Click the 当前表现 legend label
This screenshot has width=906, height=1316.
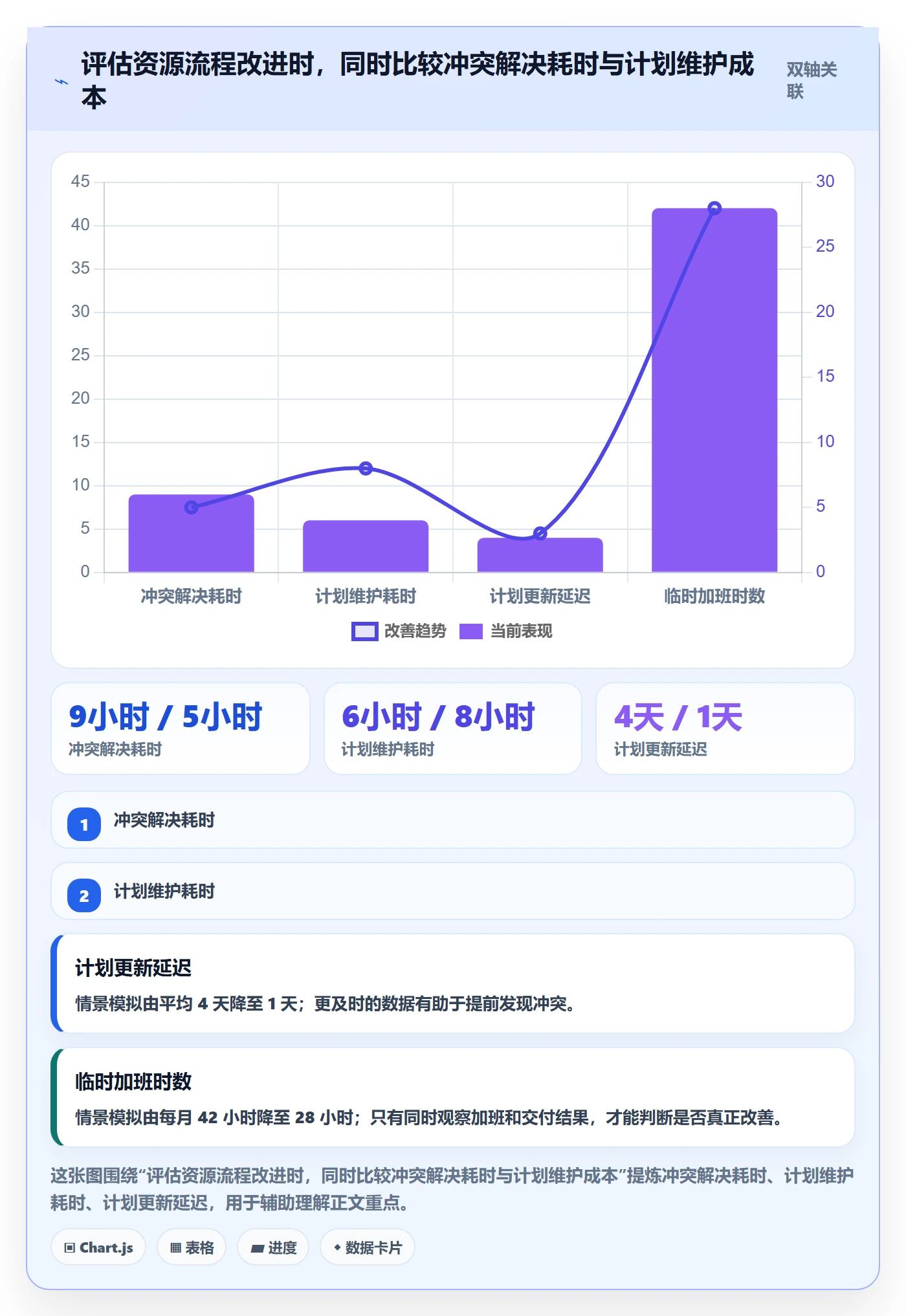coord(522,631)
